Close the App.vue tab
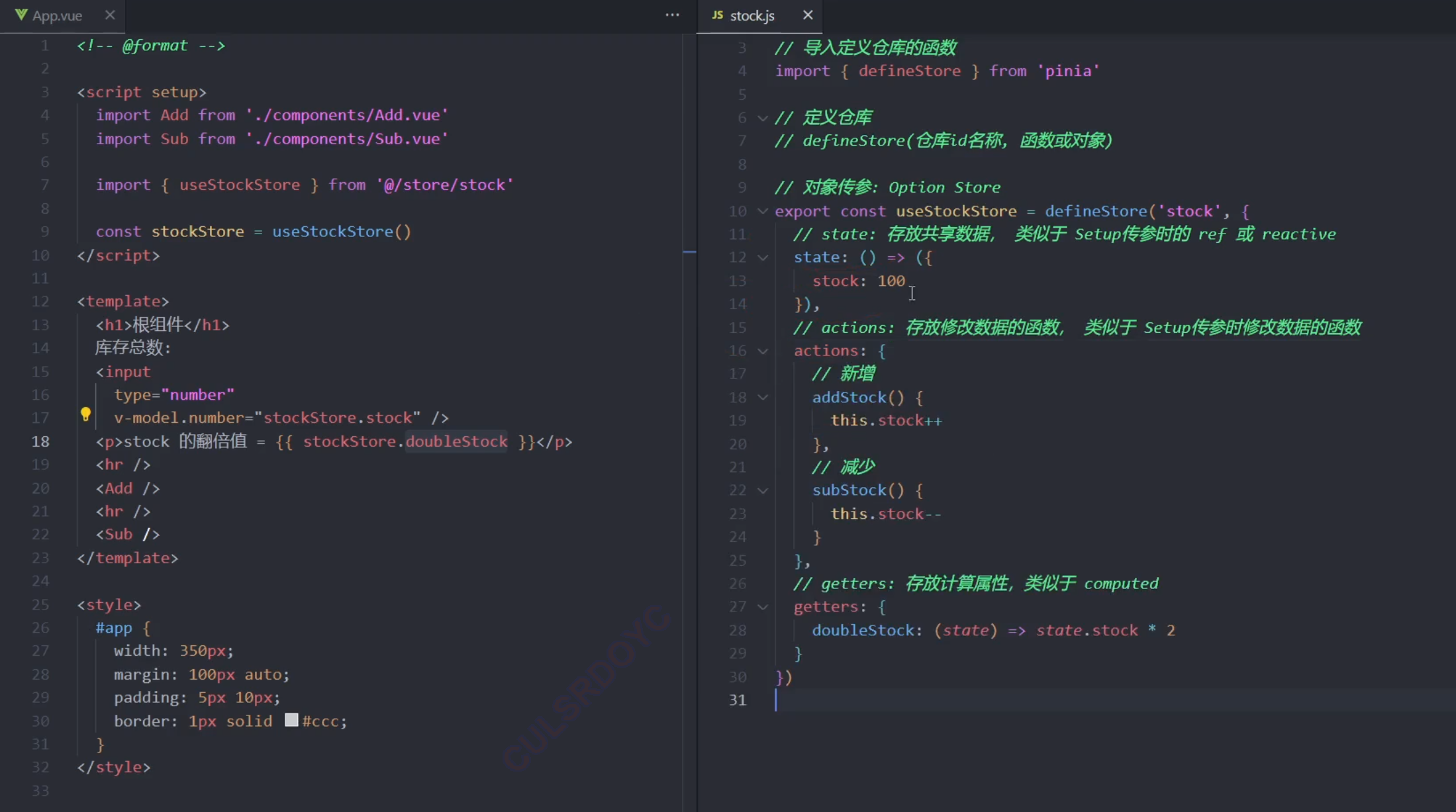This screenshot has width=1456, height=812. click(x=109, y=15)
